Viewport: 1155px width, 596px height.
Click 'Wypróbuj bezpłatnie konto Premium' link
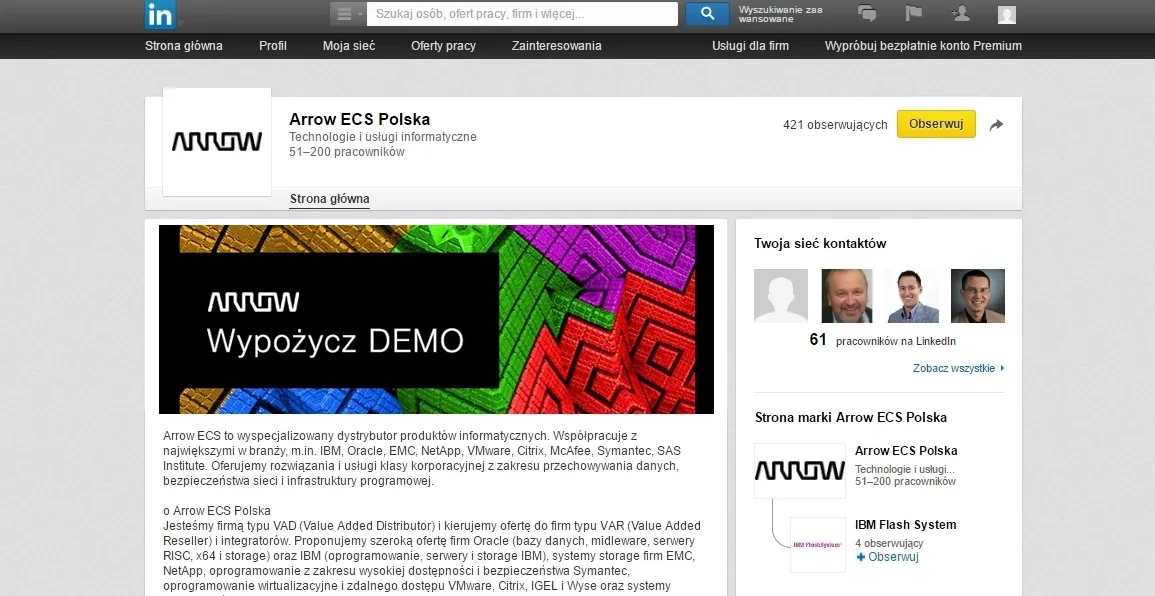point(923,46)
